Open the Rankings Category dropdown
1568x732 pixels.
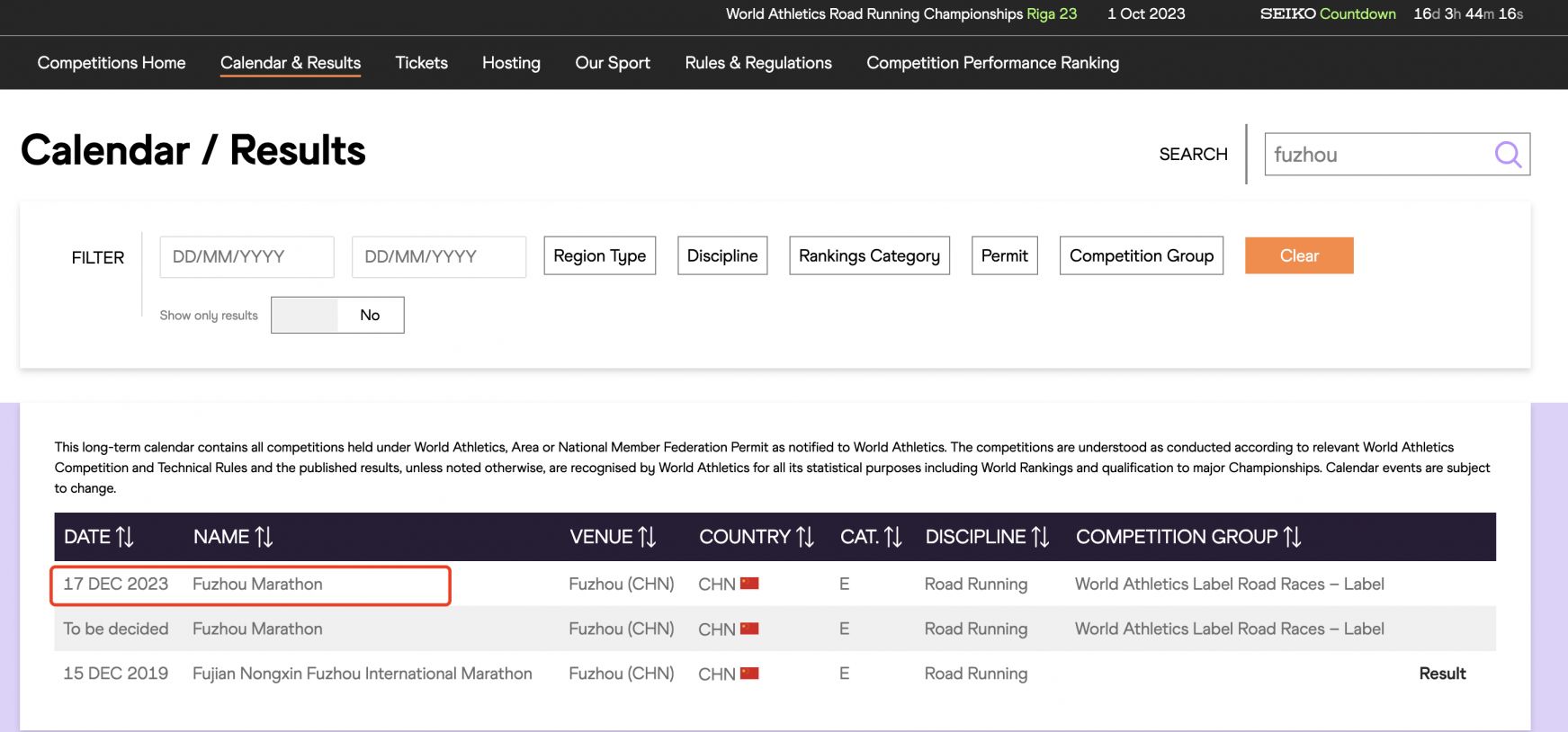(869, 256)
